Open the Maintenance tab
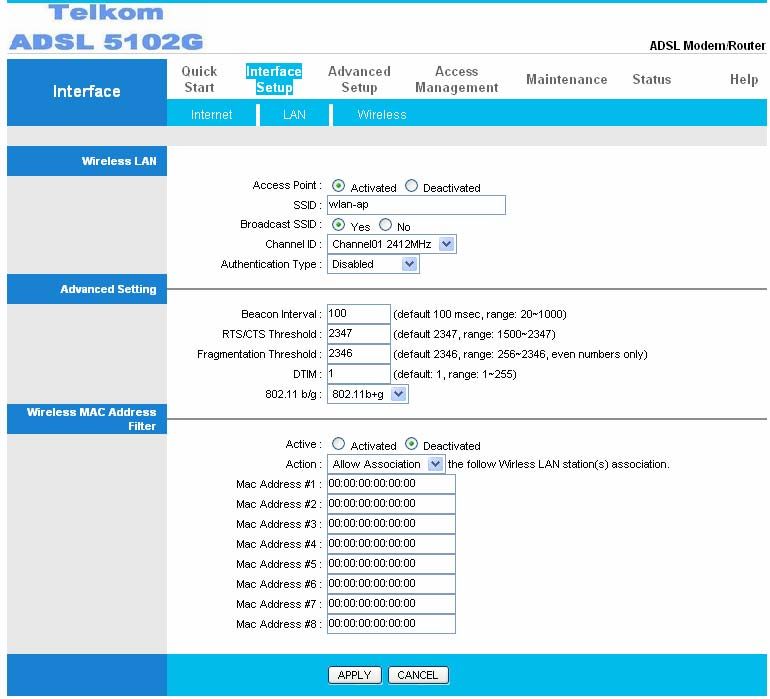Image resolution: width=770 pixels, height=699 pixels. [x=566, y=80]
